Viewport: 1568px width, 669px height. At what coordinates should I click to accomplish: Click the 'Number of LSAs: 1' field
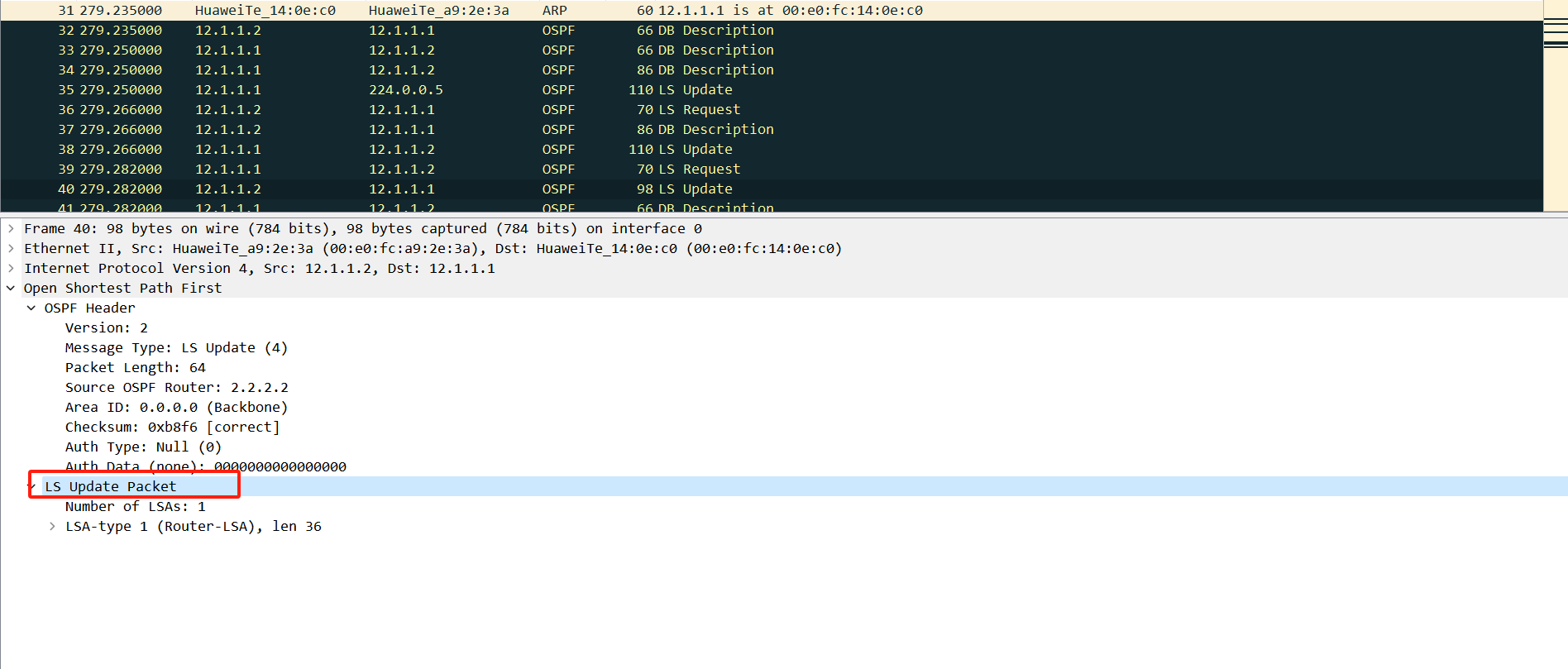click(x=136, y=506)
